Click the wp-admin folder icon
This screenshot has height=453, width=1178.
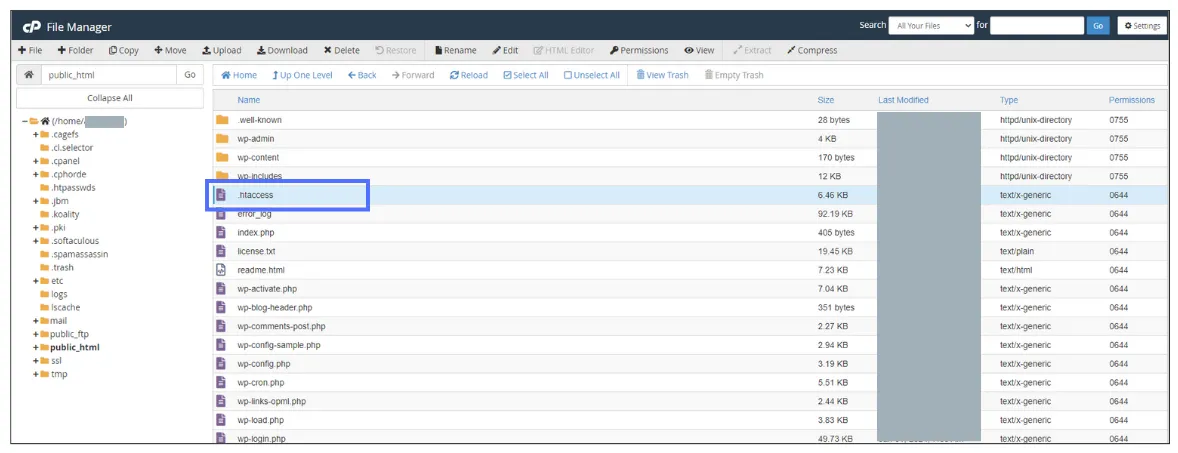[222, 139]
